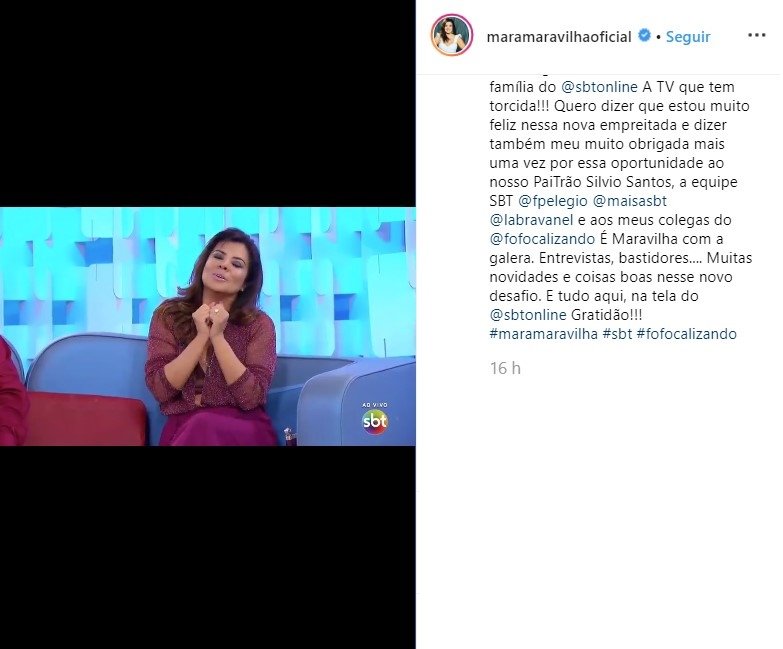Click the verified badge icon
The width and height of the screenshot is (783, 649).
[x=645, y=35]
